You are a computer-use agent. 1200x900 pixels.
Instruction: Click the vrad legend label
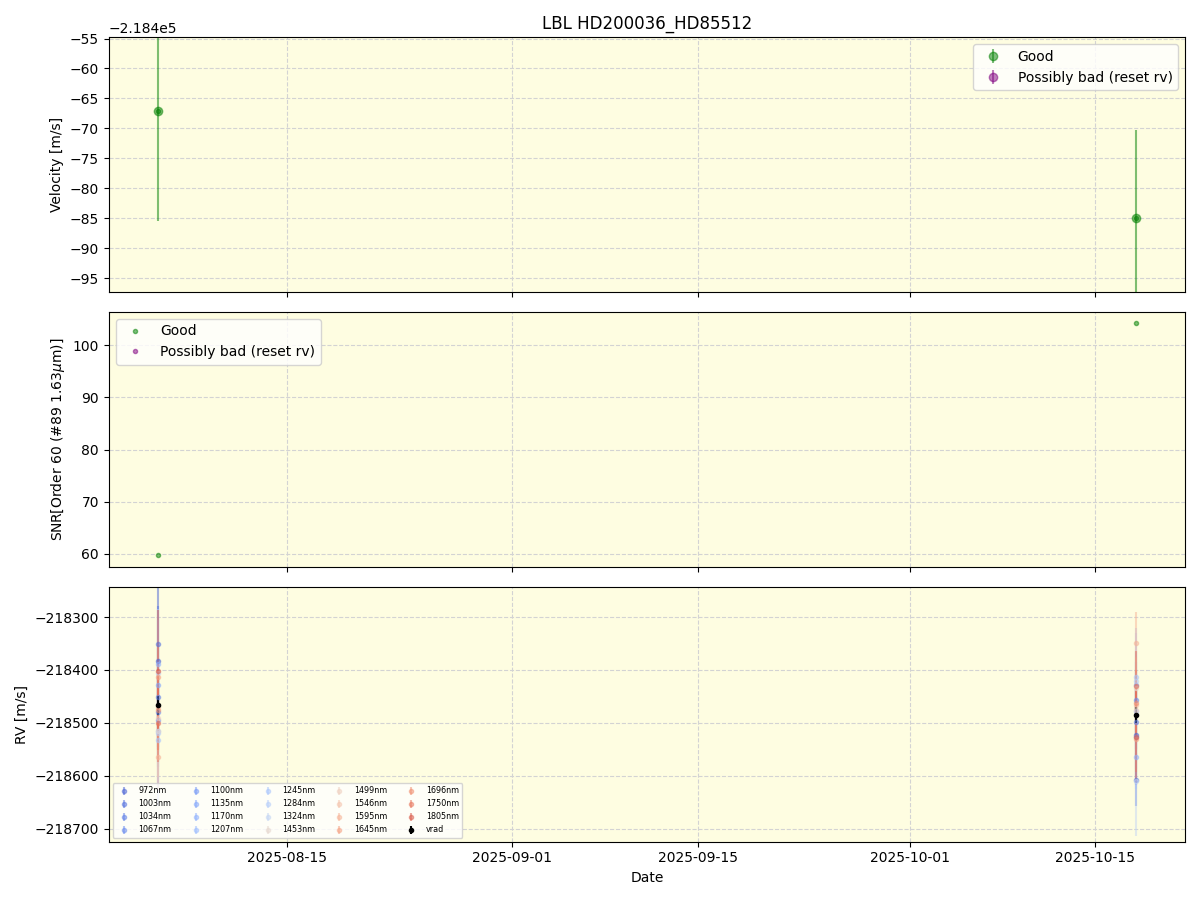point(434,829)
